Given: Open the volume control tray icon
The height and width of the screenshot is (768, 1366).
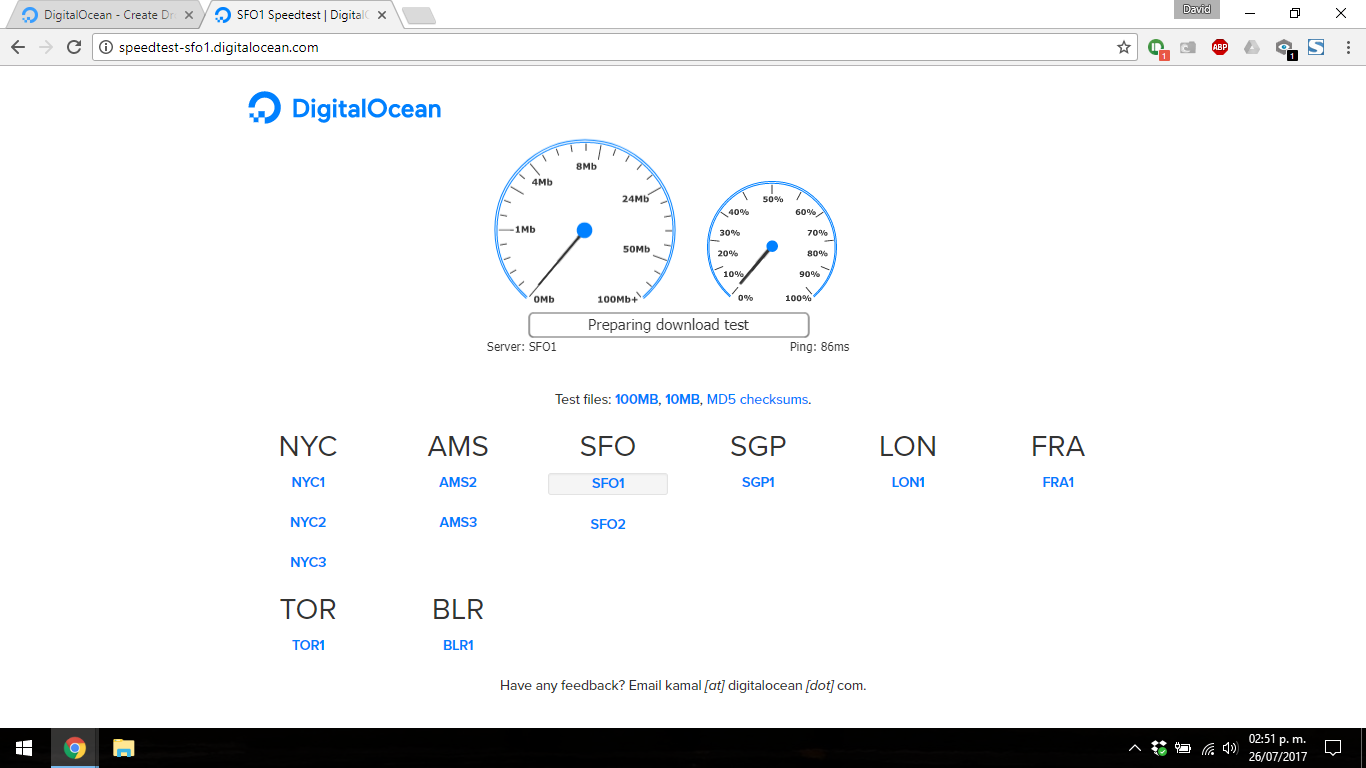Looking at the screenshot, I should pyautogui.click(x=1230, y=748).
